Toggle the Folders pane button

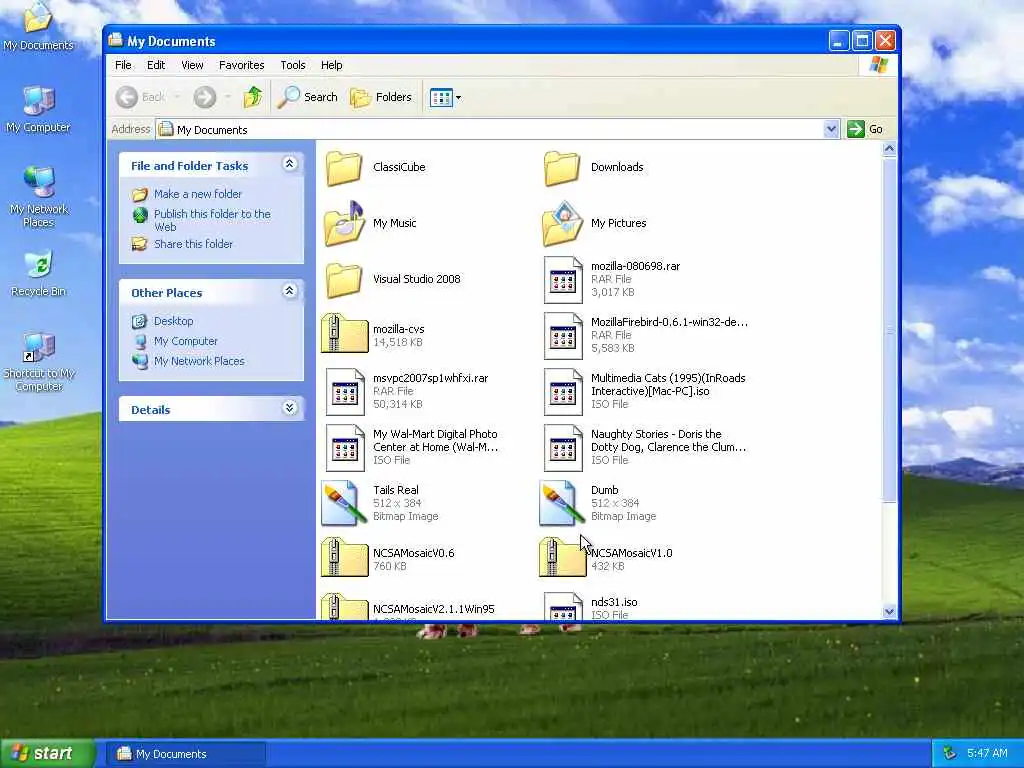pos(381,97)
